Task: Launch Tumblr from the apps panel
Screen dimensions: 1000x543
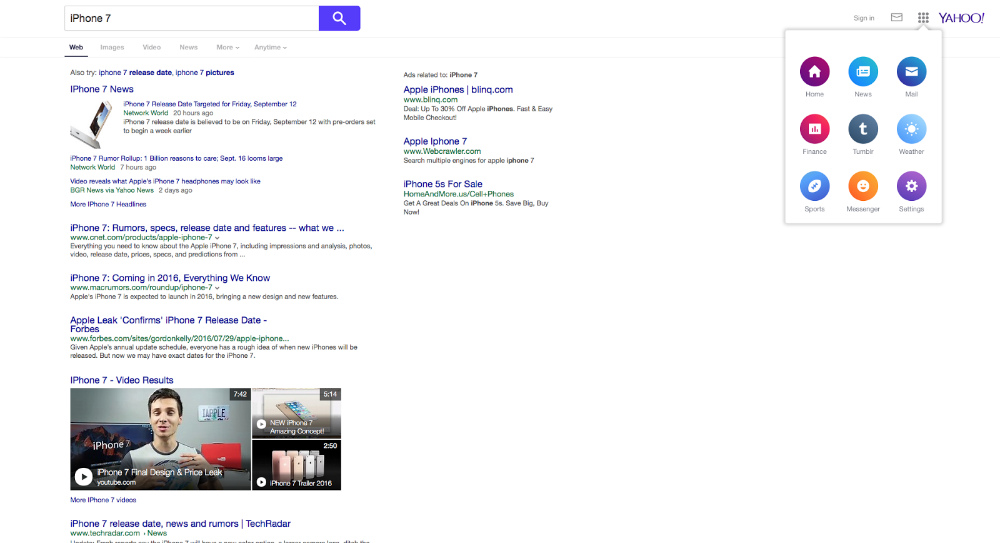Action: point(863,129)
